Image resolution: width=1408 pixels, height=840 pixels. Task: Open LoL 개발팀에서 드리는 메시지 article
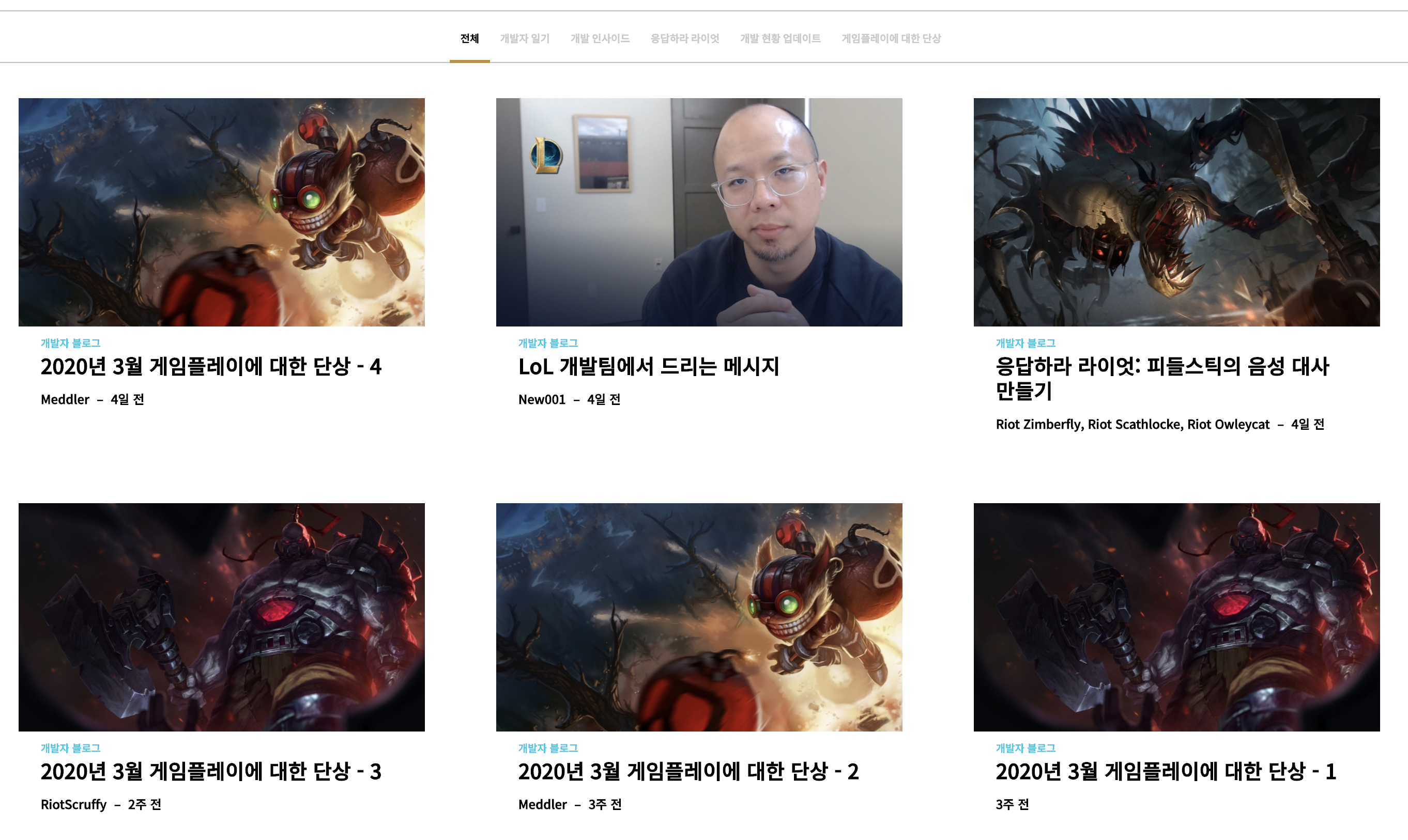click(649, 367)
